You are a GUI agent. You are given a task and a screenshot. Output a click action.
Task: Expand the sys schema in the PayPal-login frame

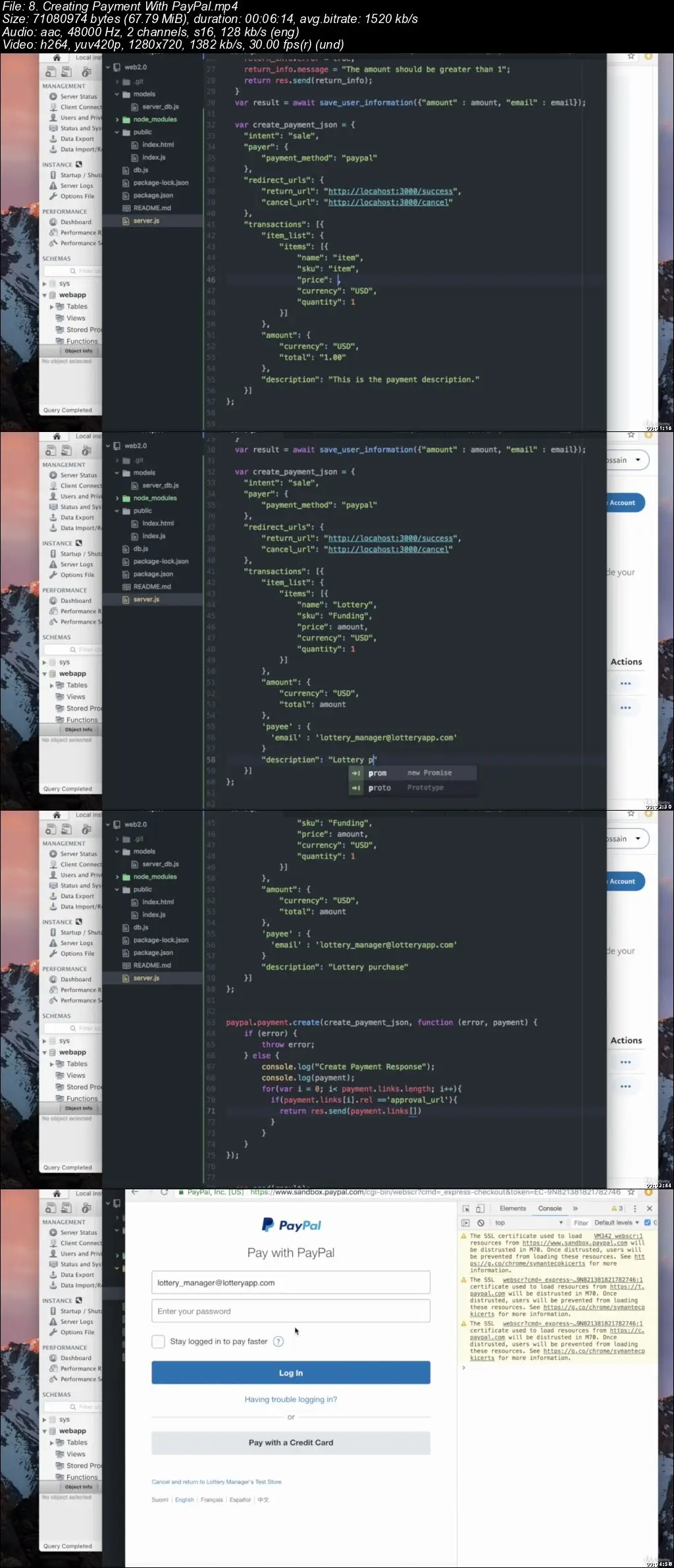pyautogui.click(x=44, y=1420)
